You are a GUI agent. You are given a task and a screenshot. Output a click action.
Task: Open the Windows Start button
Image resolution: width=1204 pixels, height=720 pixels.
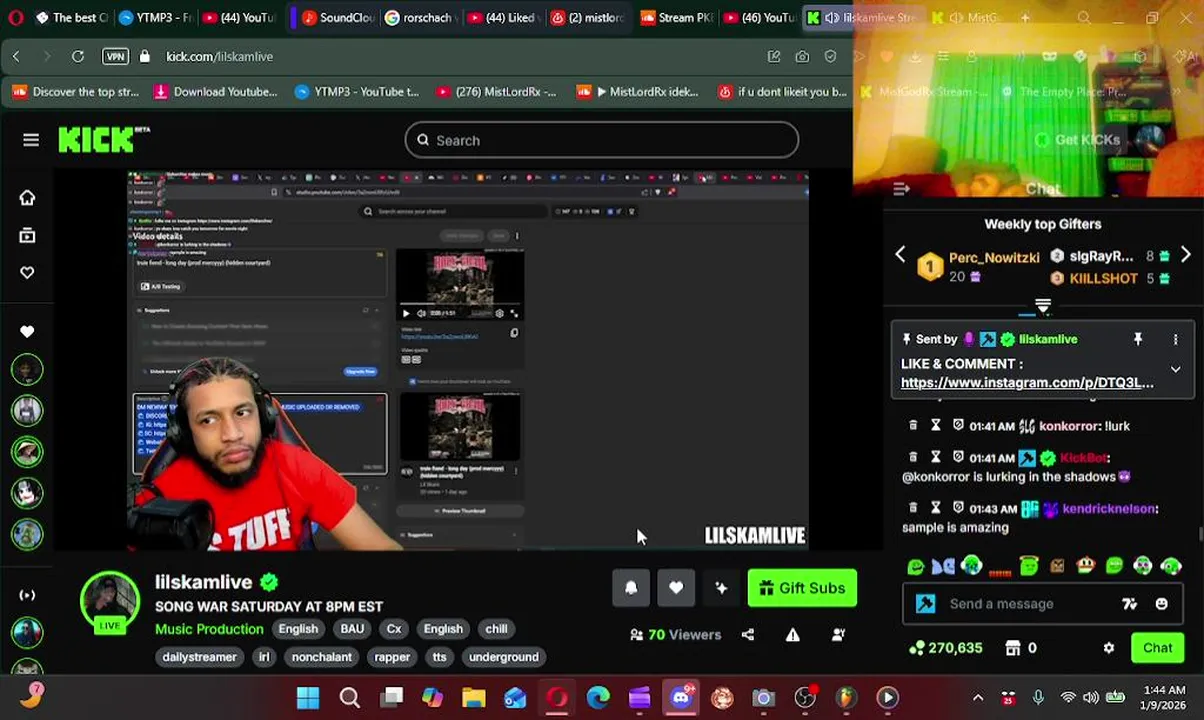point(308,697)
